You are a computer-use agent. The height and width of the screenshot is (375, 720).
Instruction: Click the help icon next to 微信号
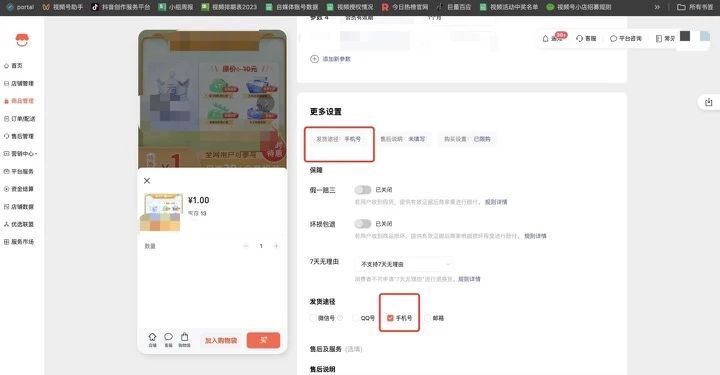pos(340,318)
